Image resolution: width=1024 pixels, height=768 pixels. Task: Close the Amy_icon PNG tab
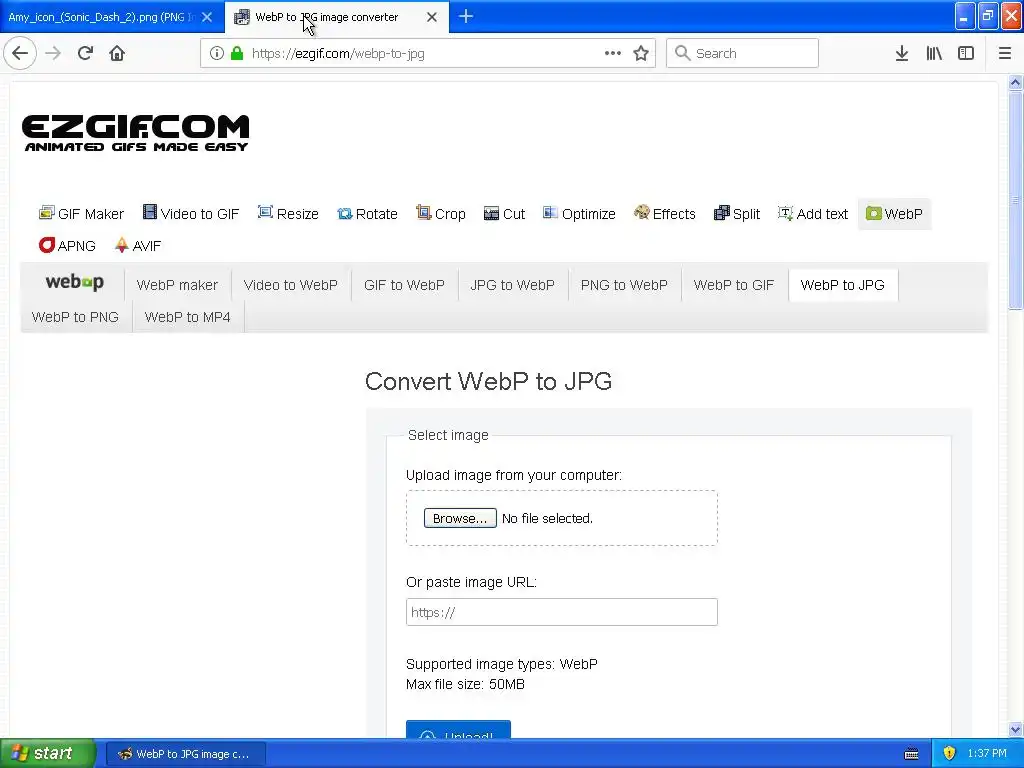click(x=207, y=17)
